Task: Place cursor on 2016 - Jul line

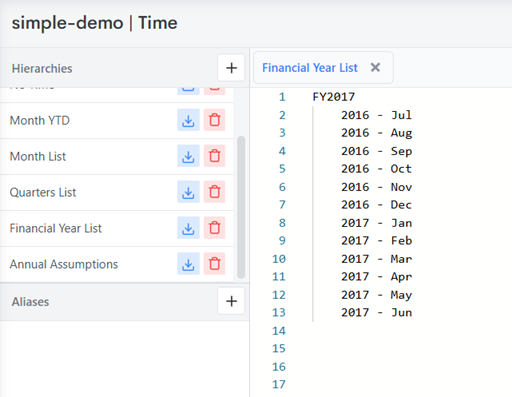Action: click(376, 115)
